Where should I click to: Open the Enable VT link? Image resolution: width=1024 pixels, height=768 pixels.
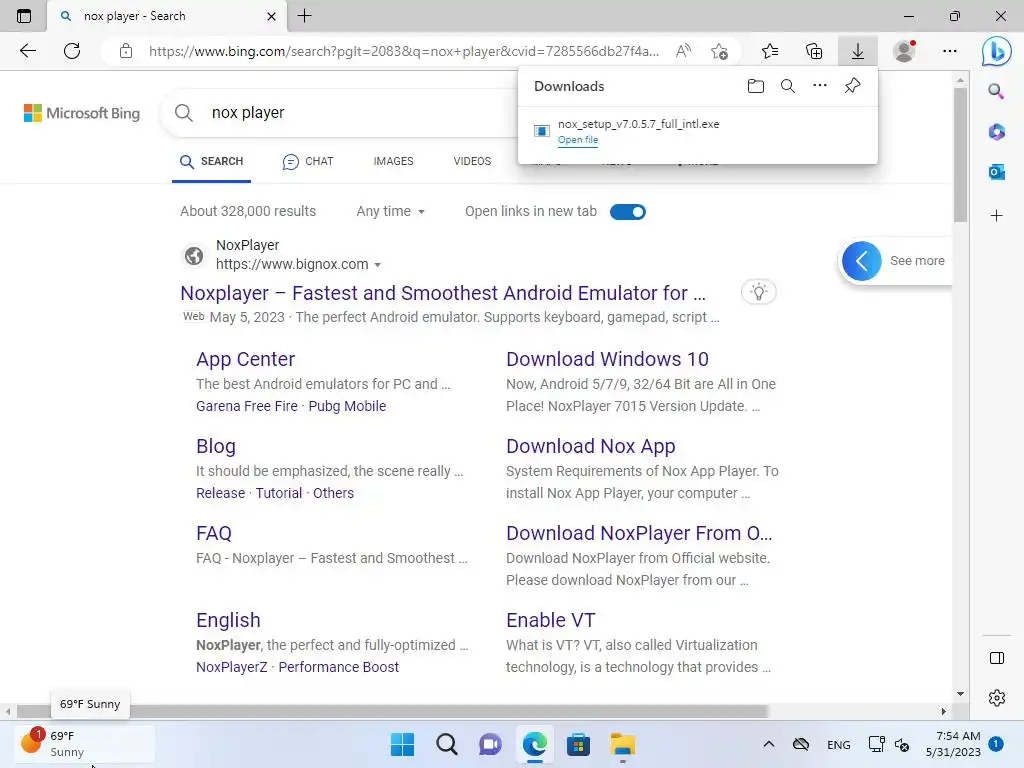point(551,620)
